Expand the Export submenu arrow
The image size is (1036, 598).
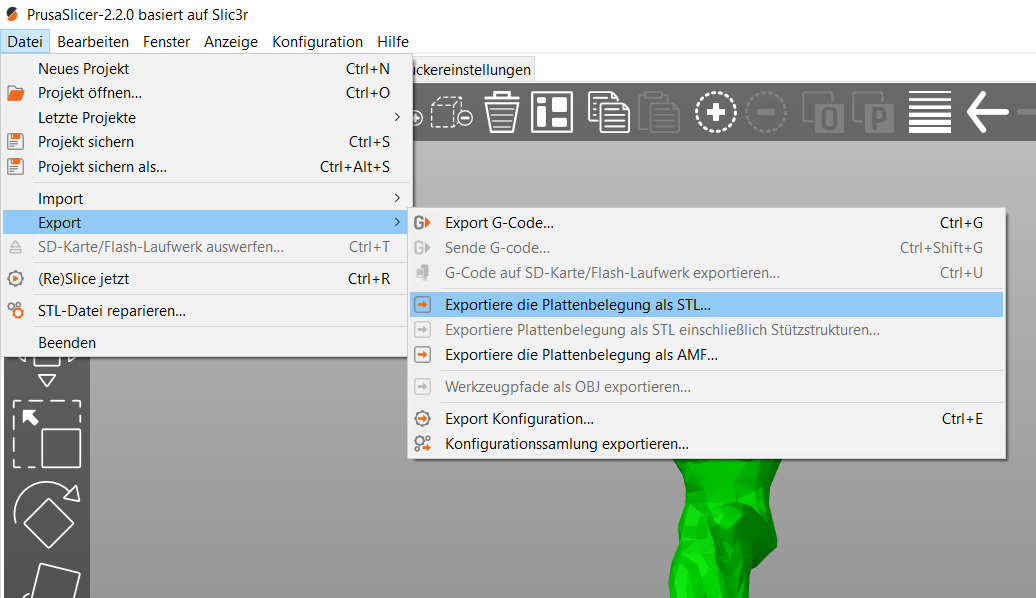click(x=397, y=223)
